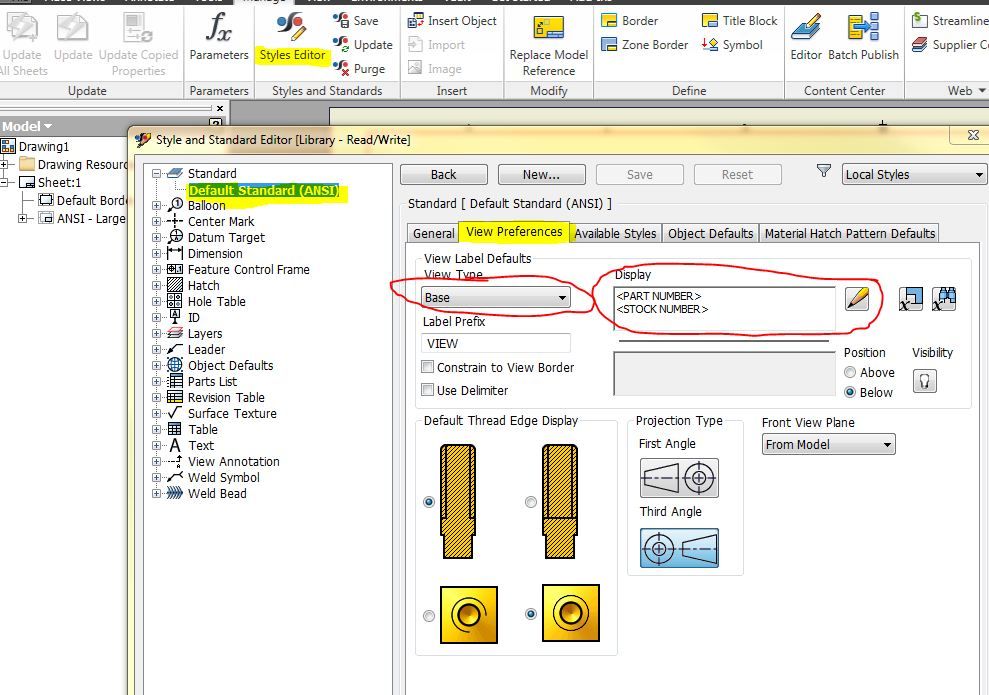
Task: Check the Use Delimiter box
Action: 428,390
